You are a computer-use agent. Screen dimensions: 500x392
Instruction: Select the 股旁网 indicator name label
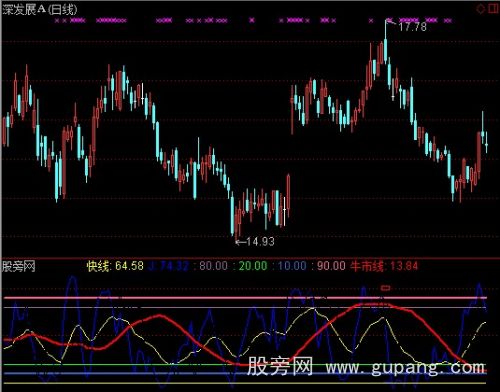19,266
